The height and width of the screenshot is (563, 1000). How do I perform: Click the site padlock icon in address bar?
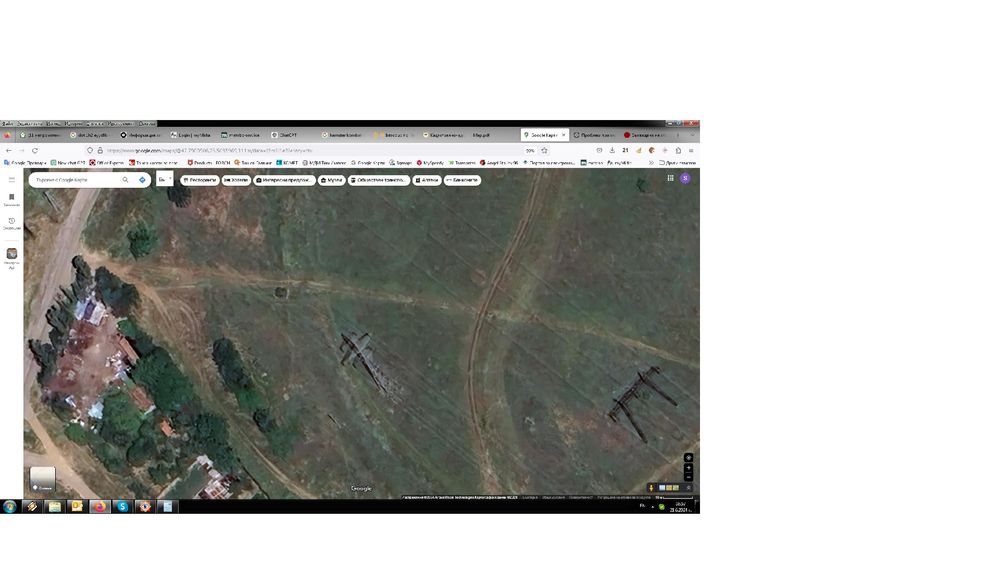(x=100, y=150)
